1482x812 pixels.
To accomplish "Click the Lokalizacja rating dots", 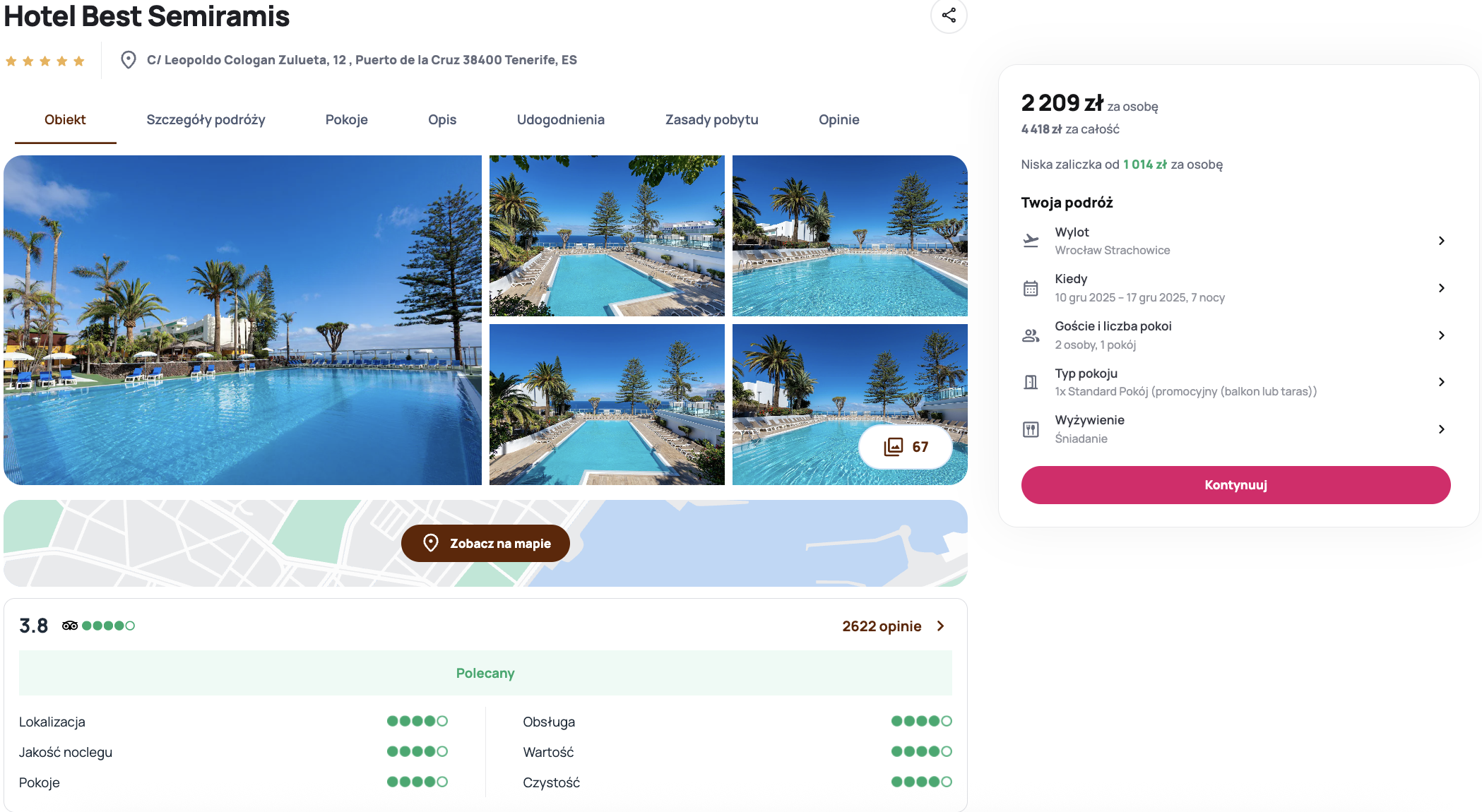I will 417,721.
